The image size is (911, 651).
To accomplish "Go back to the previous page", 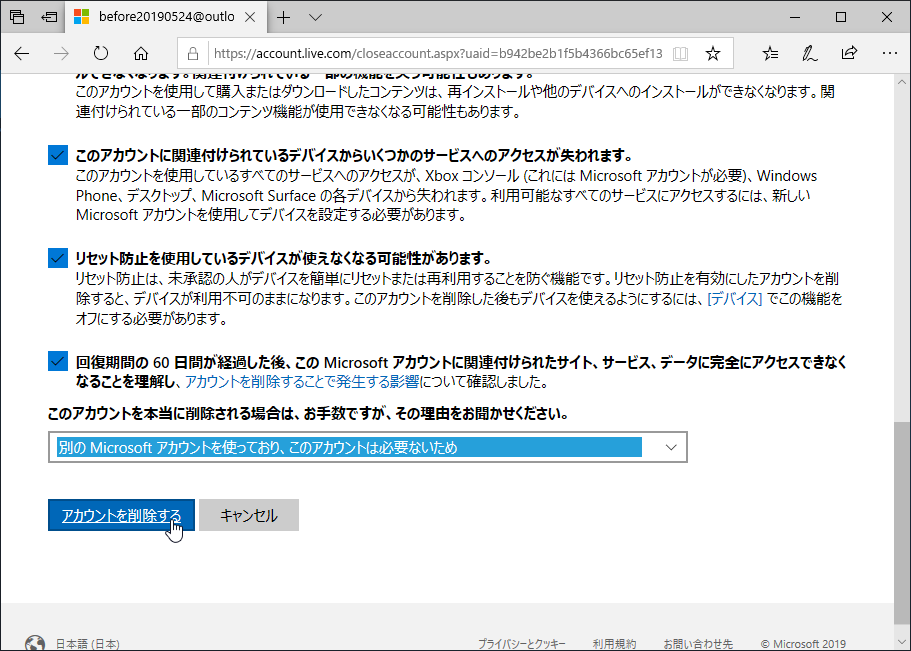I will (x=22, y=54).
